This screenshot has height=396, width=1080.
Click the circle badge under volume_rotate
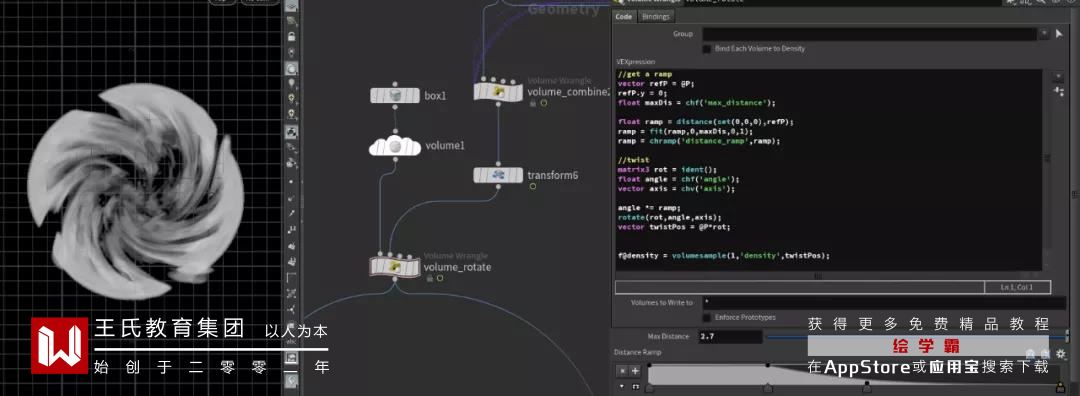[x=439, y=278]
